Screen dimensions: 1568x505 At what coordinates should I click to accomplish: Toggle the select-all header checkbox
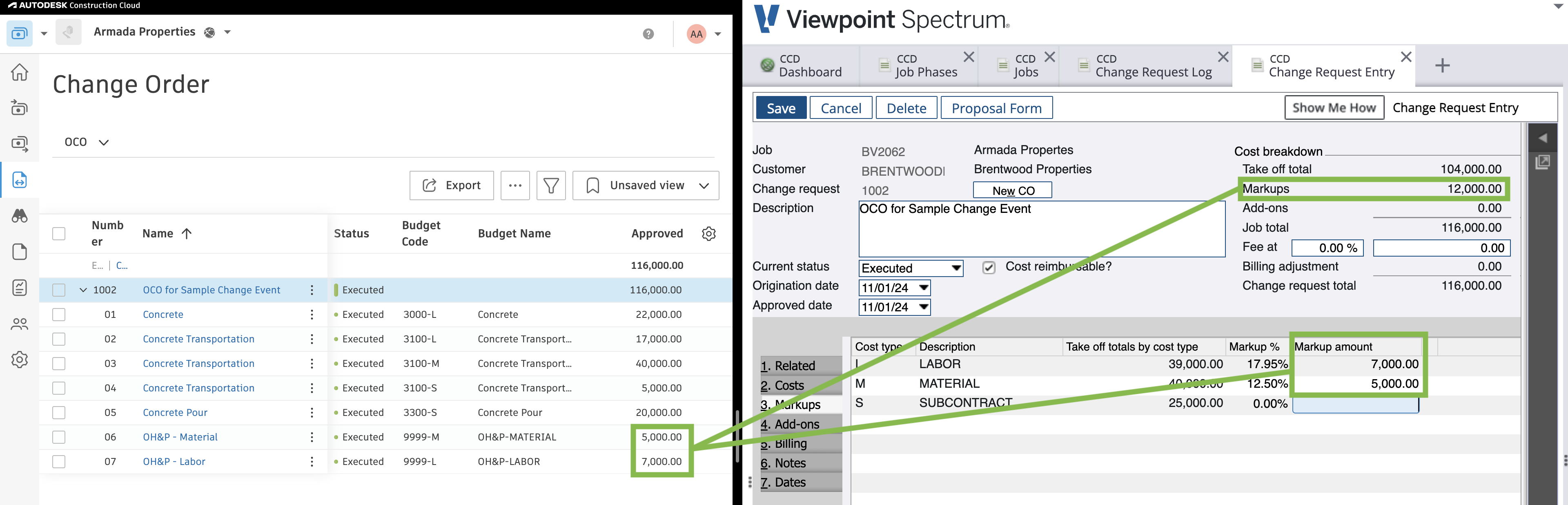[x=58, y=233]
